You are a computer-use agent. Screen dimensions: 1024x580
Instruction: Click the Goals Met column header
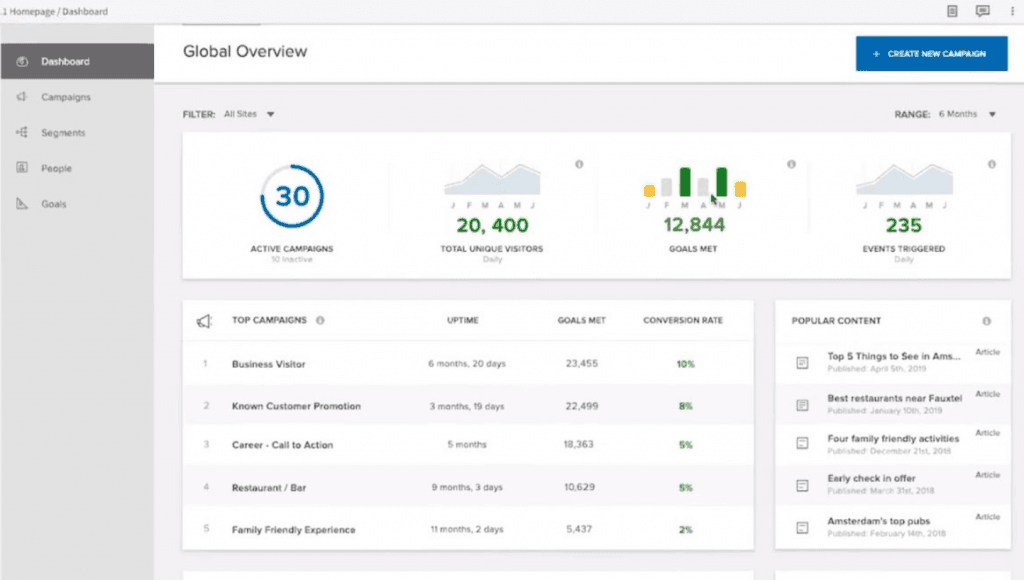coord(581,320)
